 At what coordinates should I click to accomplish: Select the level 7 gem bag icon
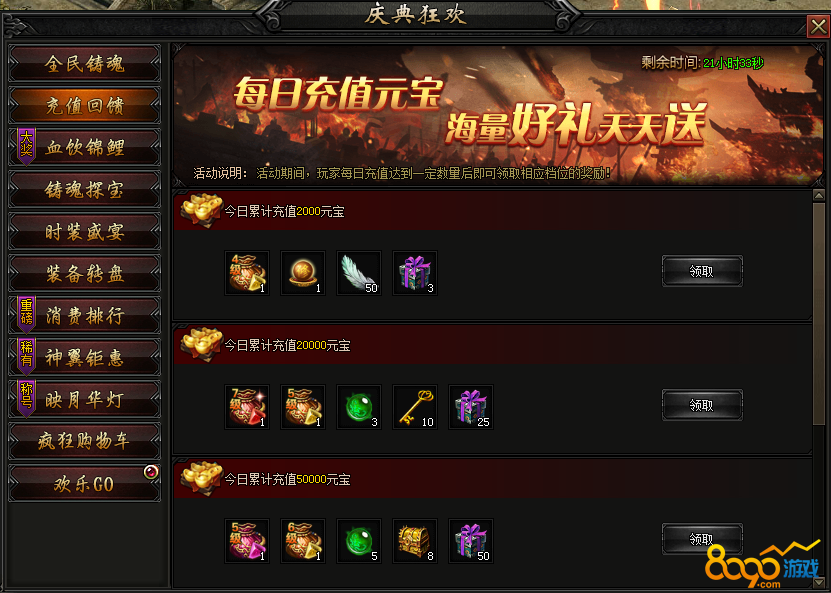click(x=247, y=407)
